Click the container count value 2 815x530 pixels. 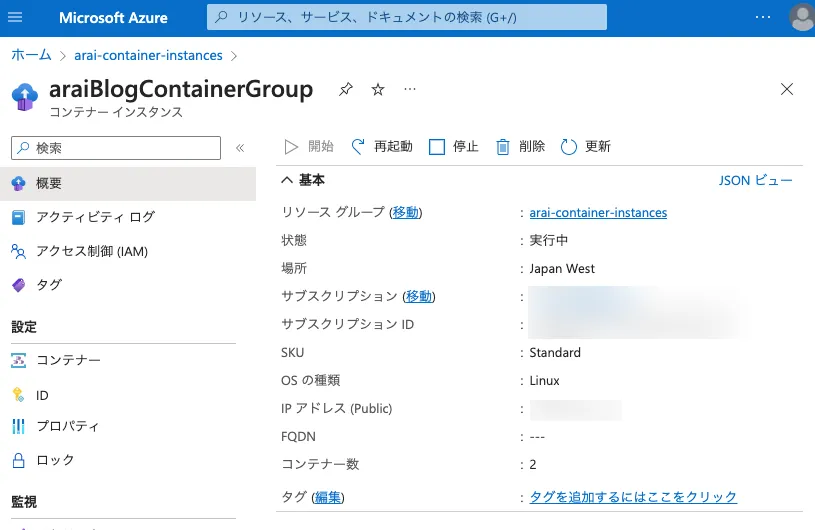click(533, 464)
